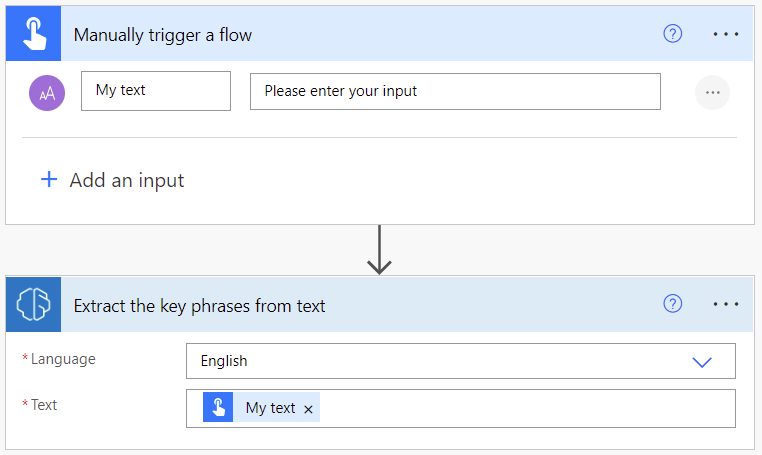
Task: Click the "Add an input" link
Action: tap(126, 180)
